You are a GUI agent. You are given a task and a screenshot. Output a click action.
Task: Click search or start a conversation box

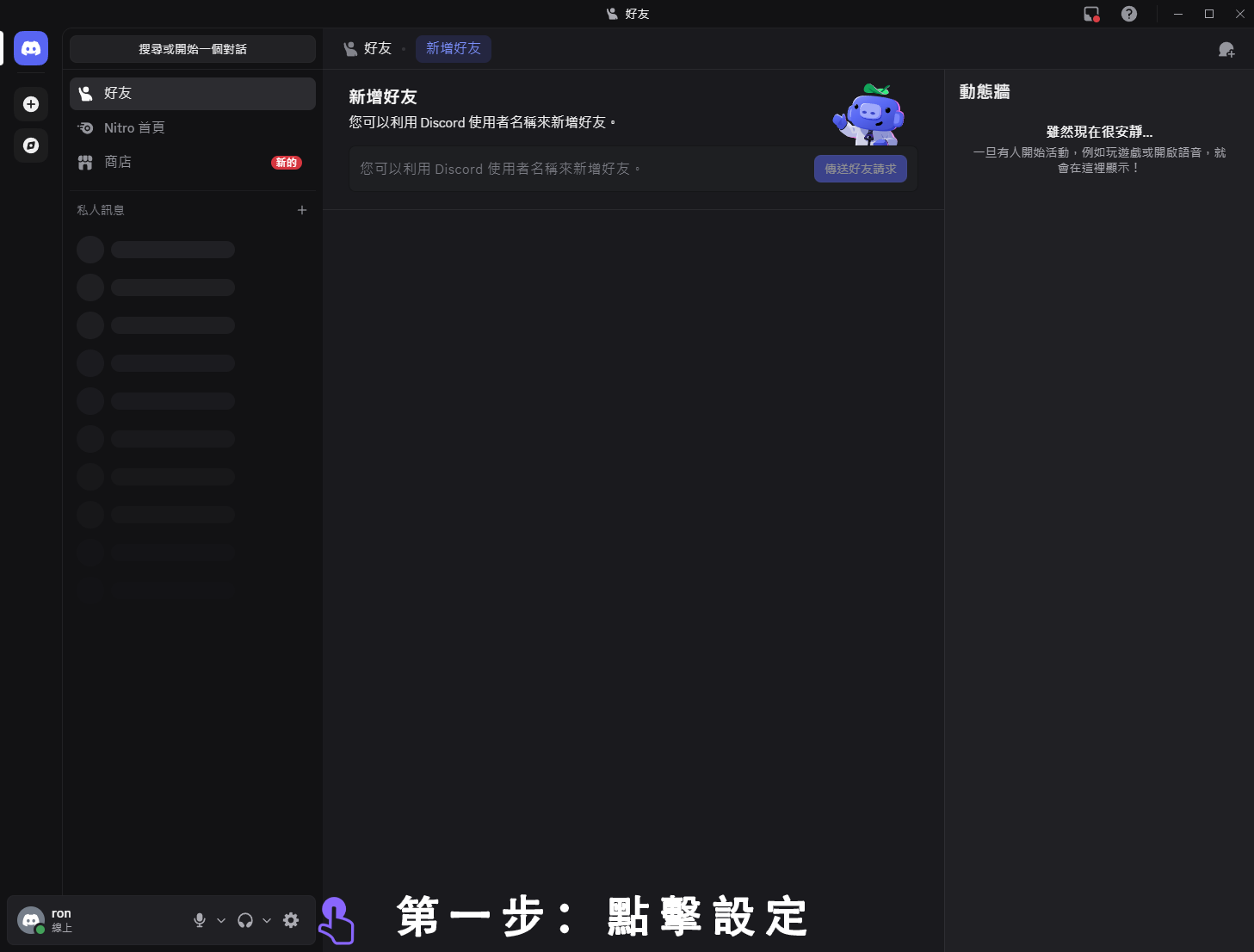point(193,49)
